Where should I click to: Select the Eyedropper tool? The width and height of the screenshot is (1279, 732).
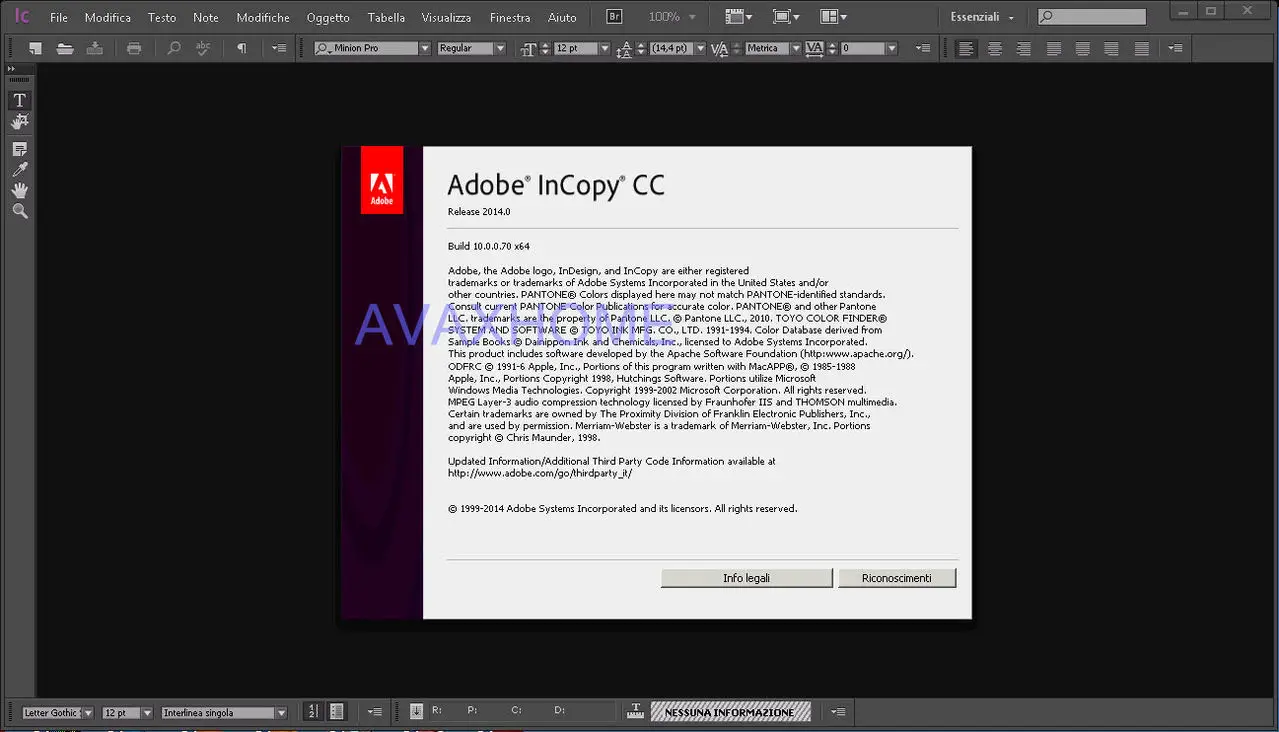[x=19, y=170]
